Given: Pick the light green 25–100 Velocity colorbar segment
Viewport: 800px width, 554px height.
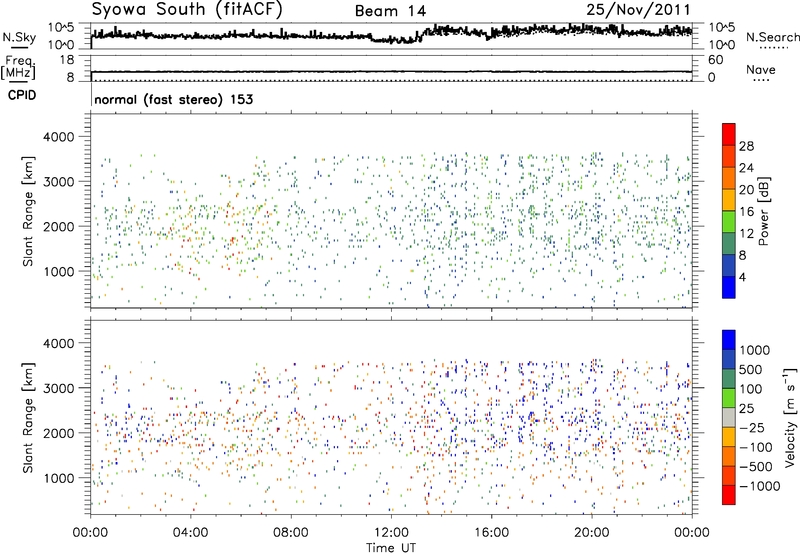Looking at the screenshot, I should (729, 398).
